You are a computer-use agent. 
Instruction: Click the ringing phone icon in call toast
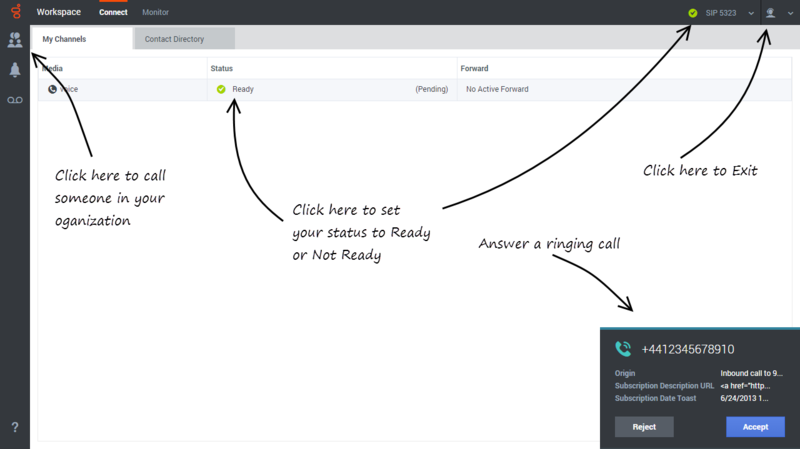tap(623, 349)
